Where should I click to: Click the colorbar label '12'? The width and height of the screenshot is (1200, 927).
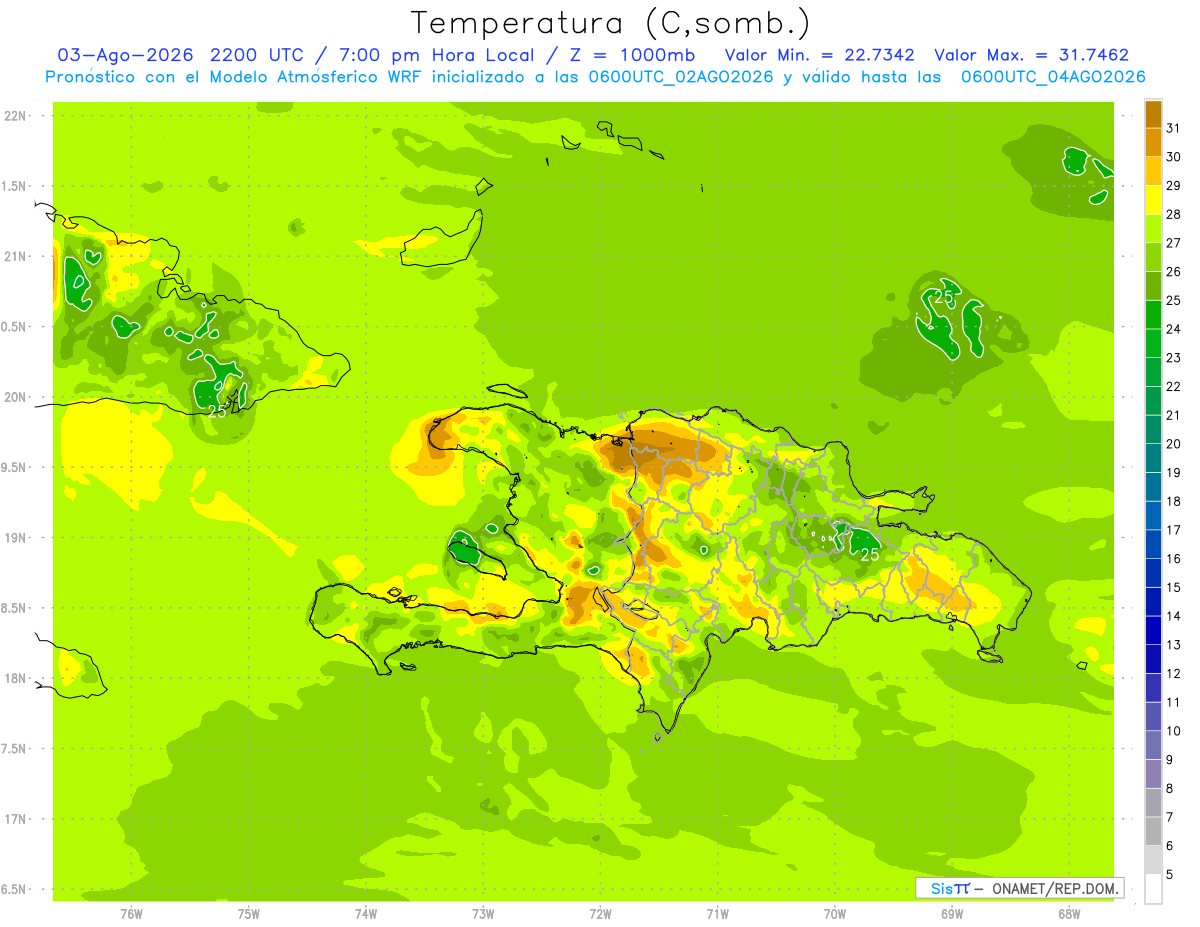(x=1174, y=673)
